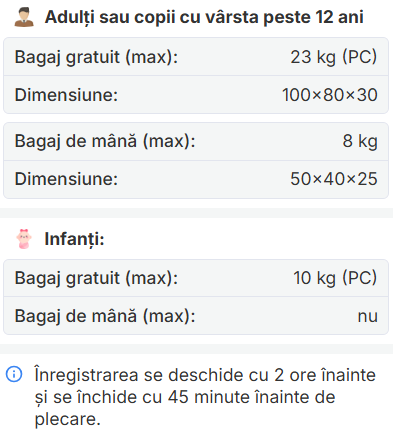Select the 'Adulți sau copii cu vârsta peste 12 ani' heading
The image size is (393, 434).
[x=204, y=17]
